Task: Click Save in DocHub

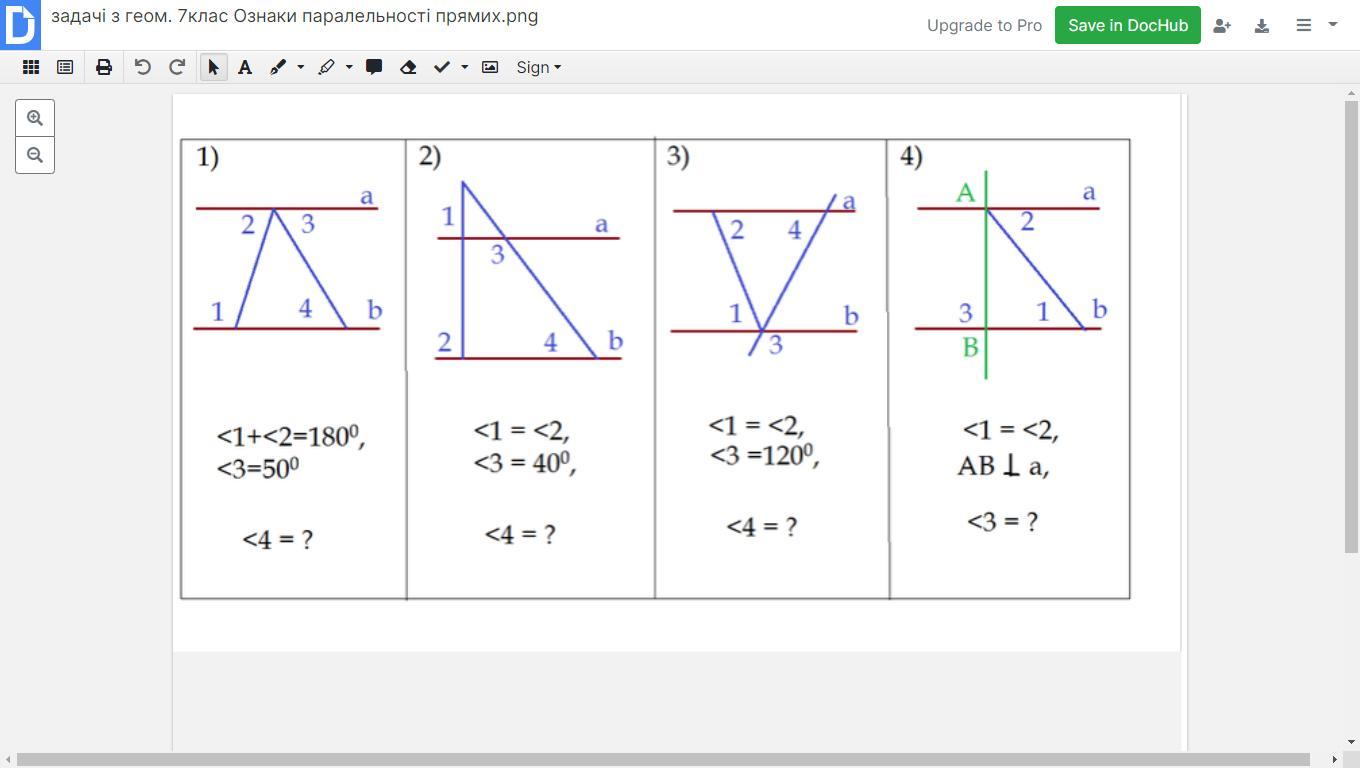Action: point(1128,25)
